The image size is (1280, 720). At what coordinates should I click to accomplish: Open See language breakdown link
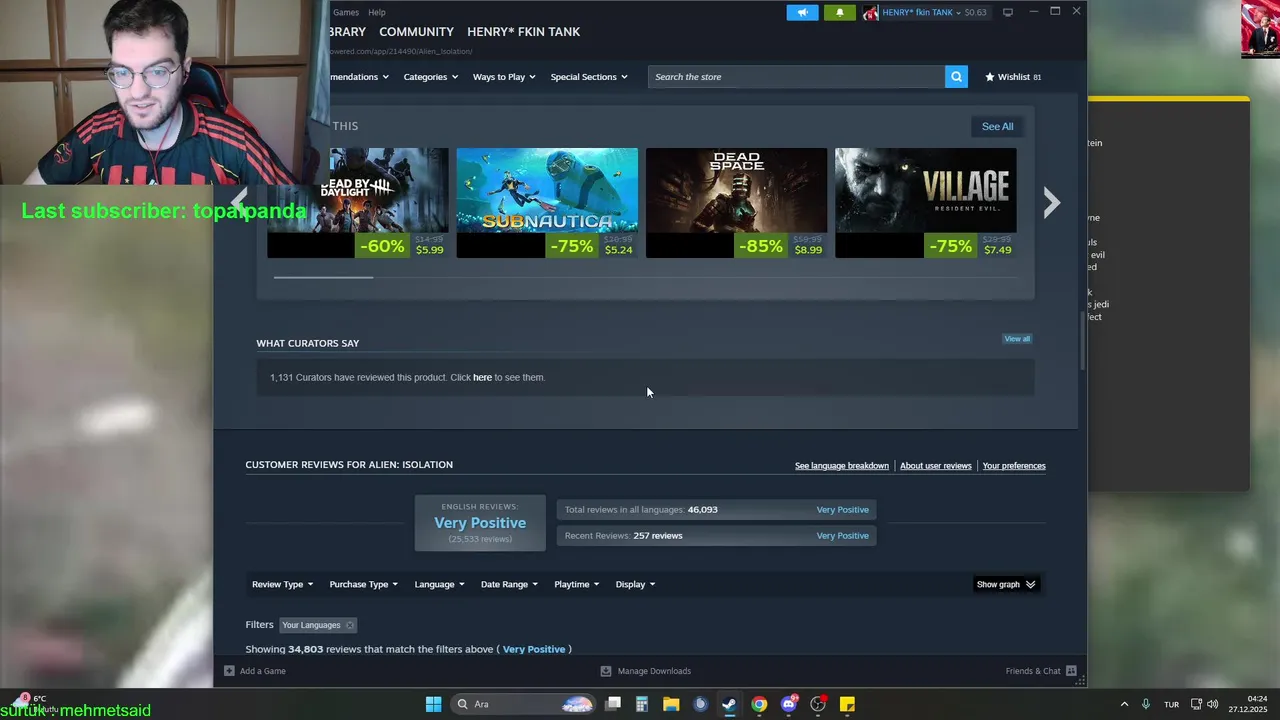842,466
